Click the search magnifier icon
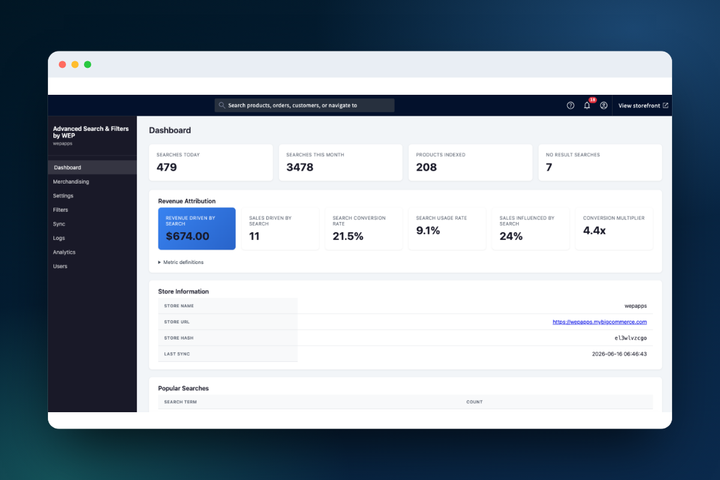 point(222,105)
